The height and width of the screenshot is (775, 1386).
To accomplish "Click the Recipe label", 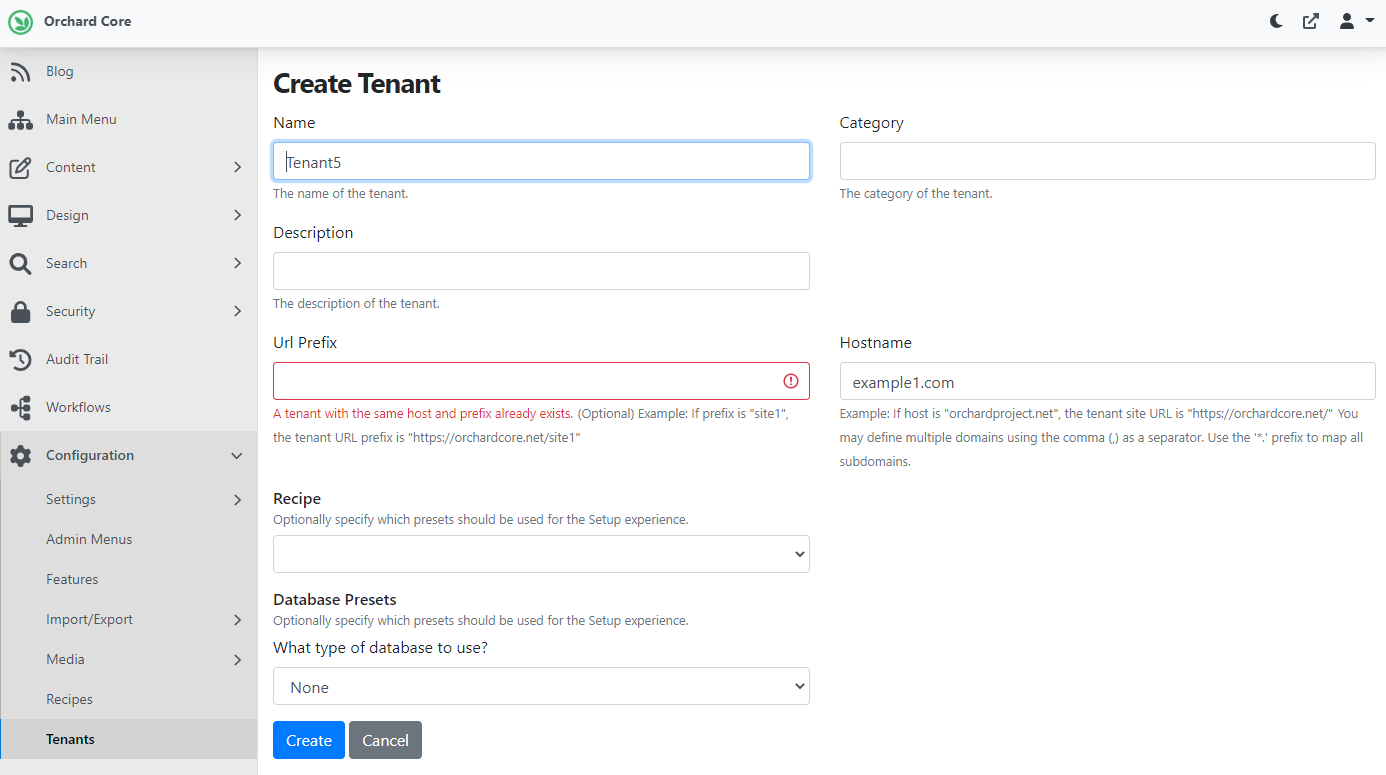I will coord(297,499).
